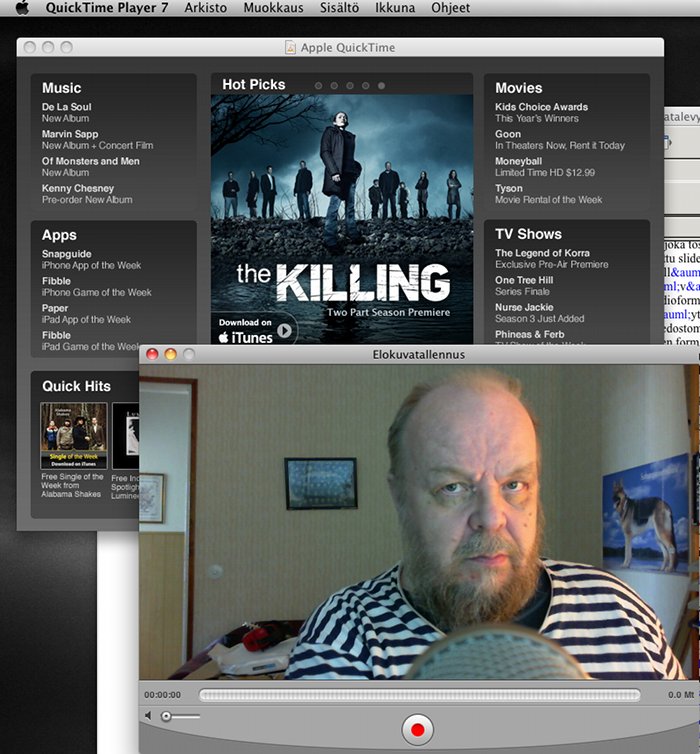Screen dimensions: 700x754
Task: Open Fibble iPhone Game of the Week
Action: point(97,287)
